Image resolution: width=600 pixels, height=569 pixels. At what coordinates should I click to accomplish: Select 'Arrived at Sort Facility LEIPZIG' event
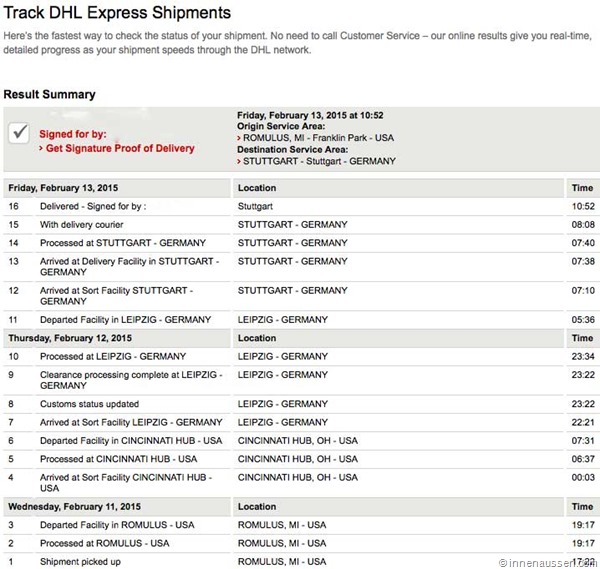[x=131, y=422]
